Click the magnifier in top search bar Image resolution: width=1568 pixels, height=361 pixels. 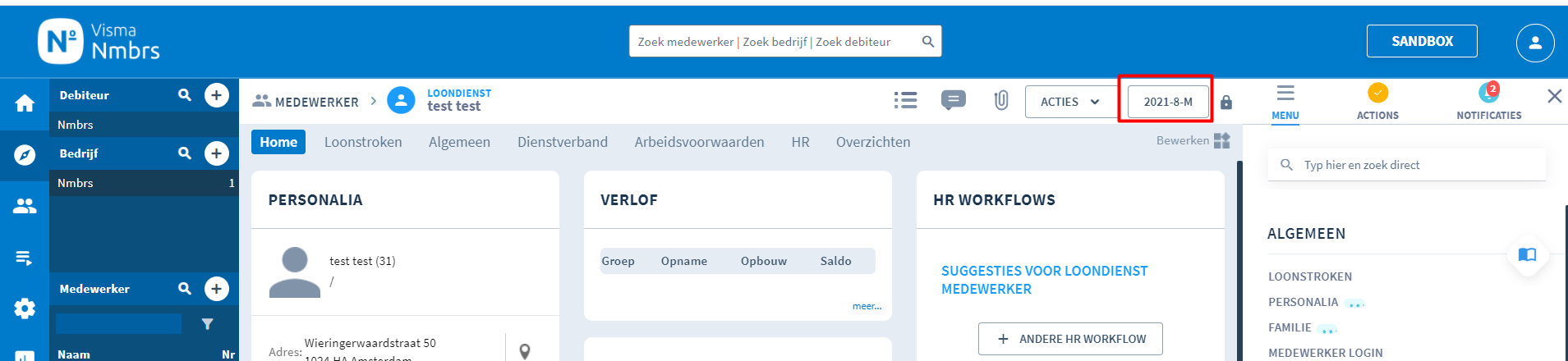pos(928,41)
